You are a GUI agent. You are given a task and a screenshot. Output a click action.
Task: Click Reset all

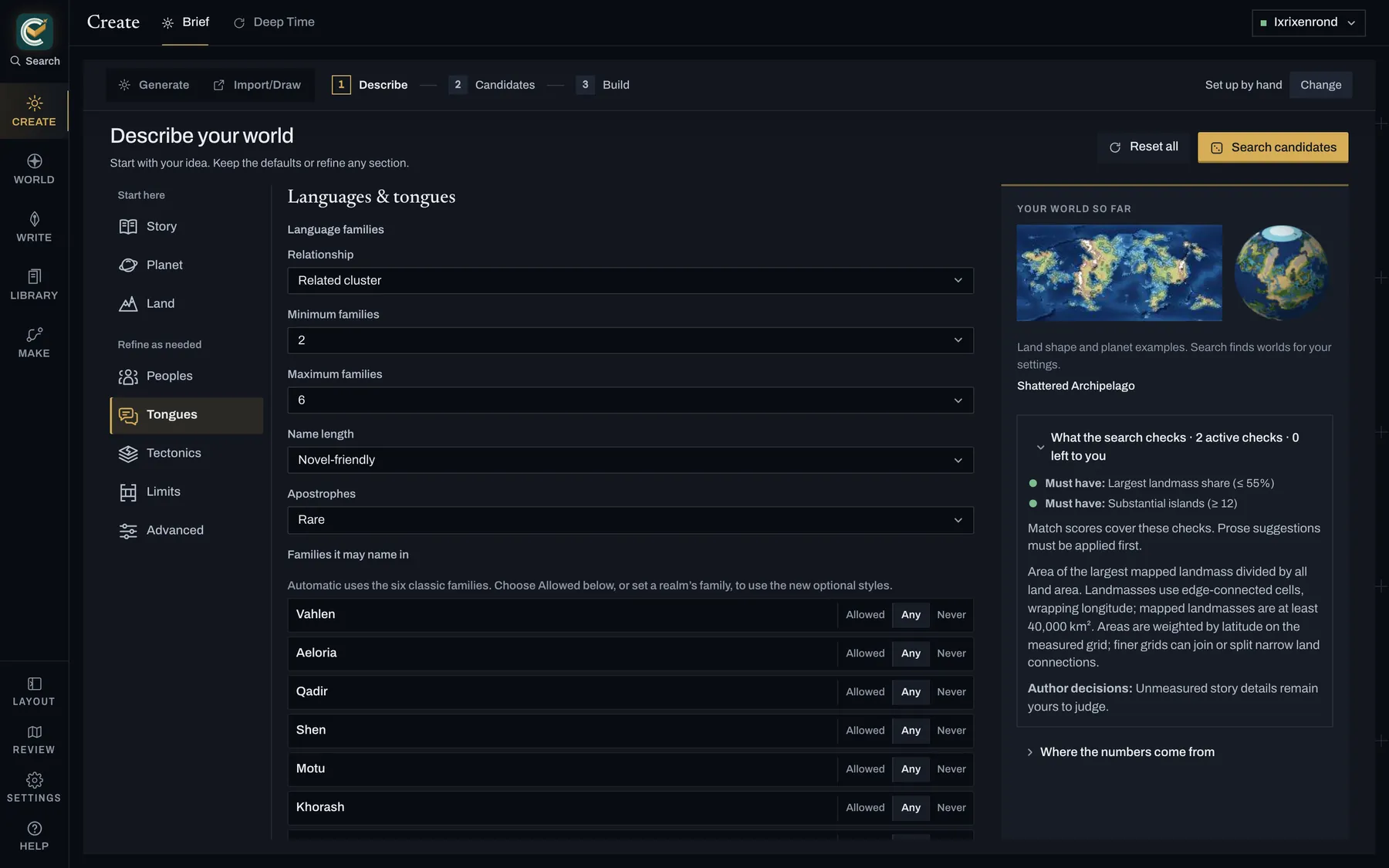tap(1144, 147)
